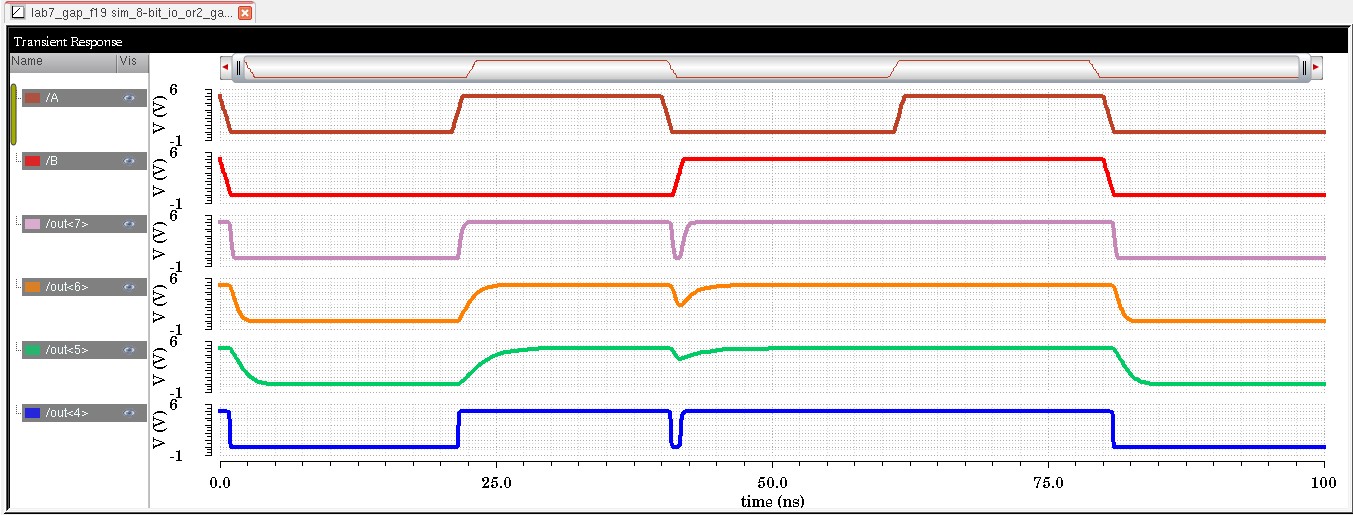Click the /out<7> pink color swatch
Viewport: 1353px width, 515px height.
pyautogui.click(x=33, y=224)
